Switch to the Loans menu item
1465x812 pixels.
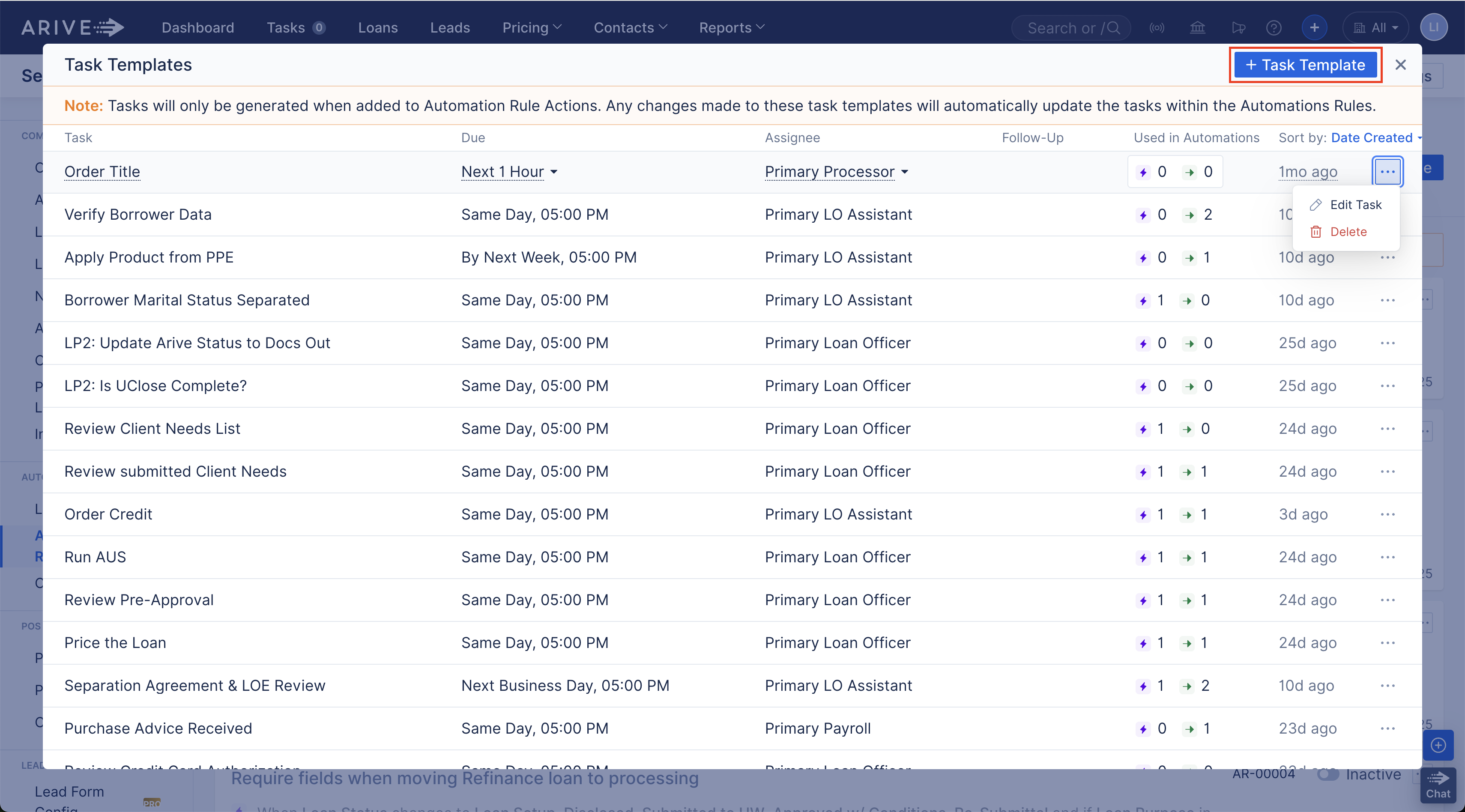pyautogui.click(x=378, y=27)
